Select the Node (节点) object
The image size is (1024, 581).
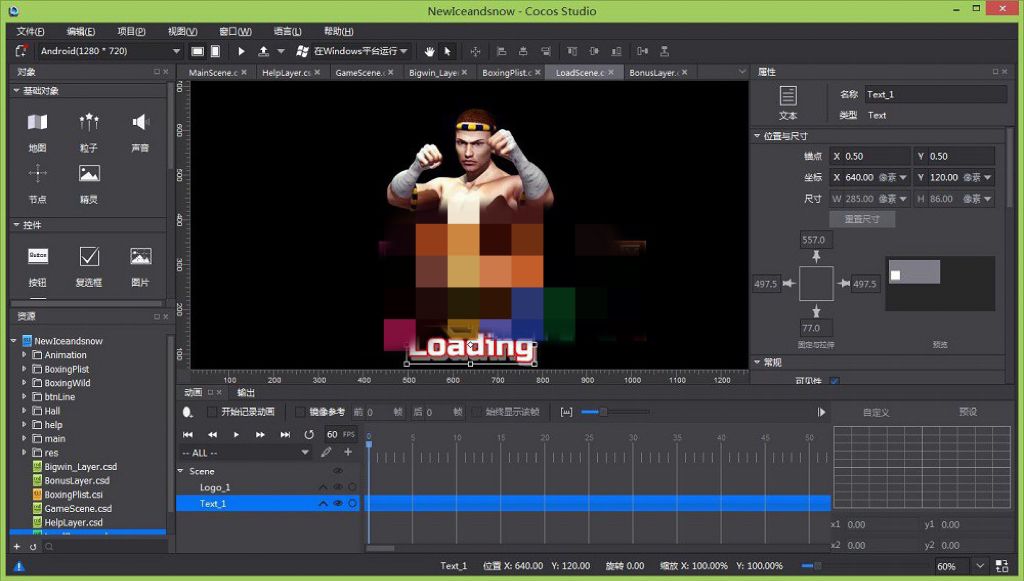point(37,184)
